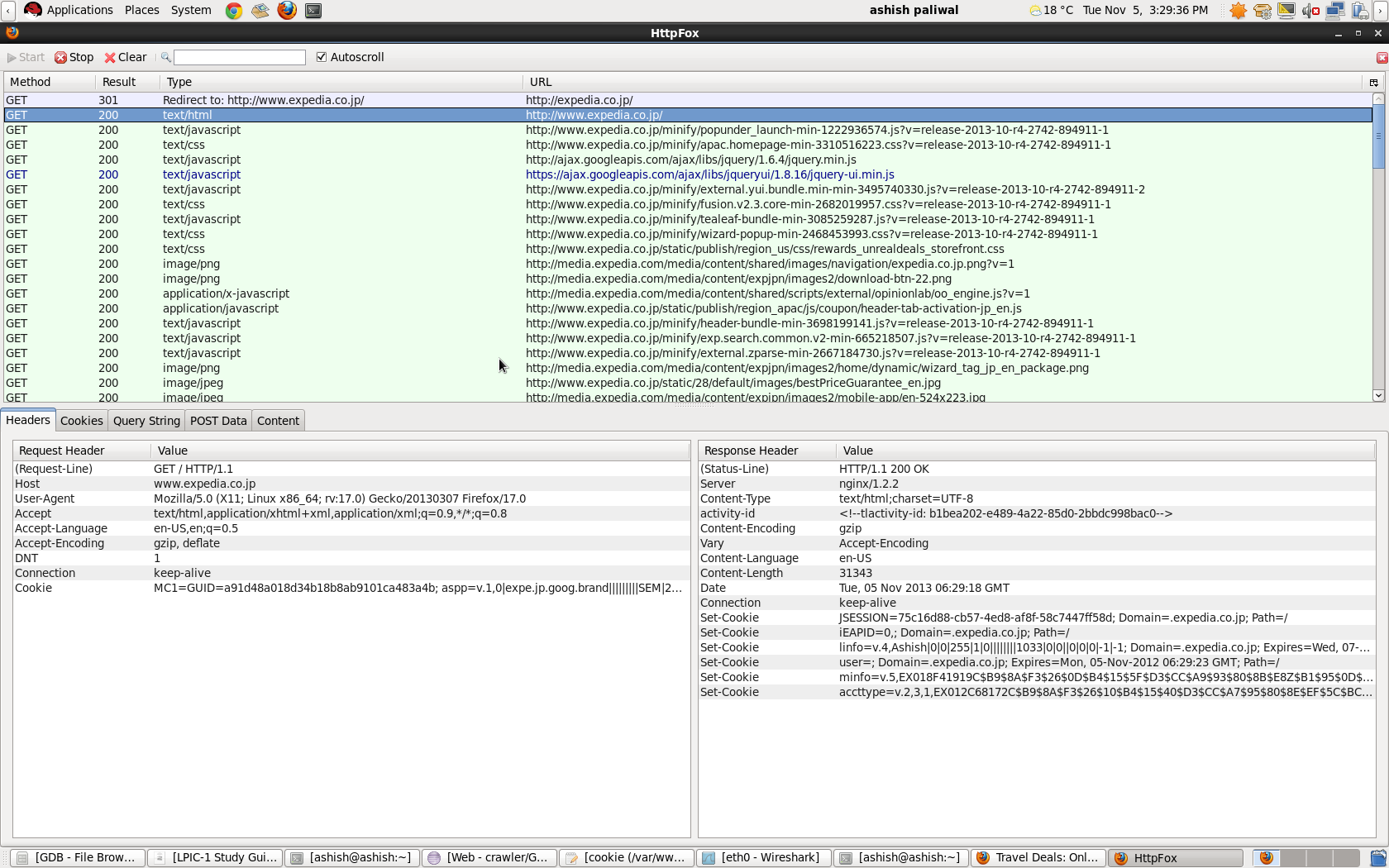Open the LPIC-1 Study Guide taskbar window
The height and width of the screenshot is (868, 1389).
point(215,858)
